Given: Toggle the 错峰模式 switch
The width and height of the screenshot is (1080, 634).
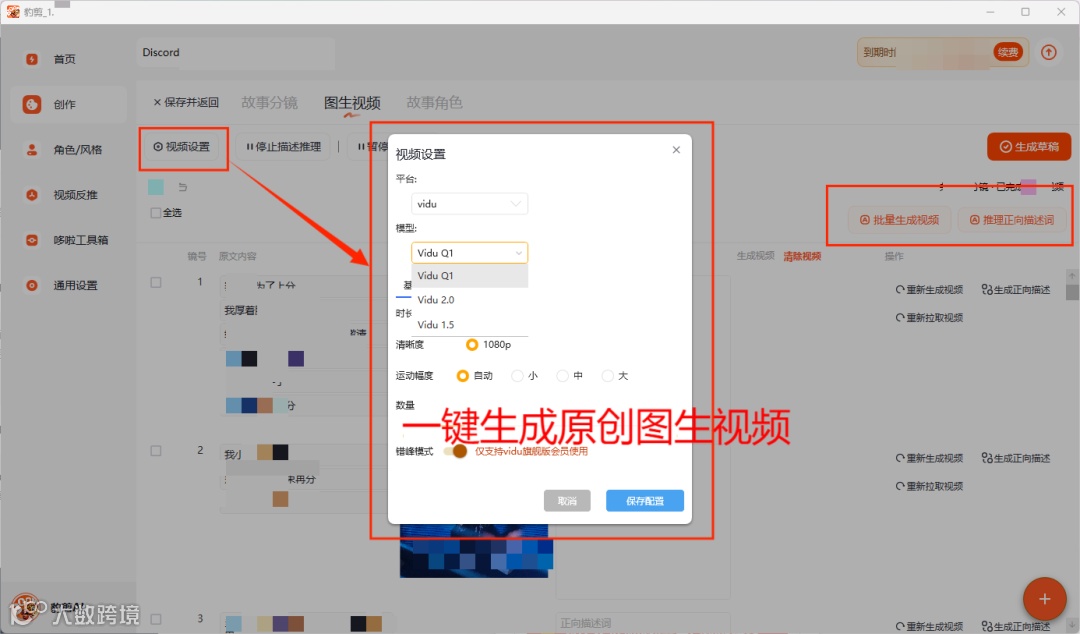Looking at the screenshot, I should [455, 451].
